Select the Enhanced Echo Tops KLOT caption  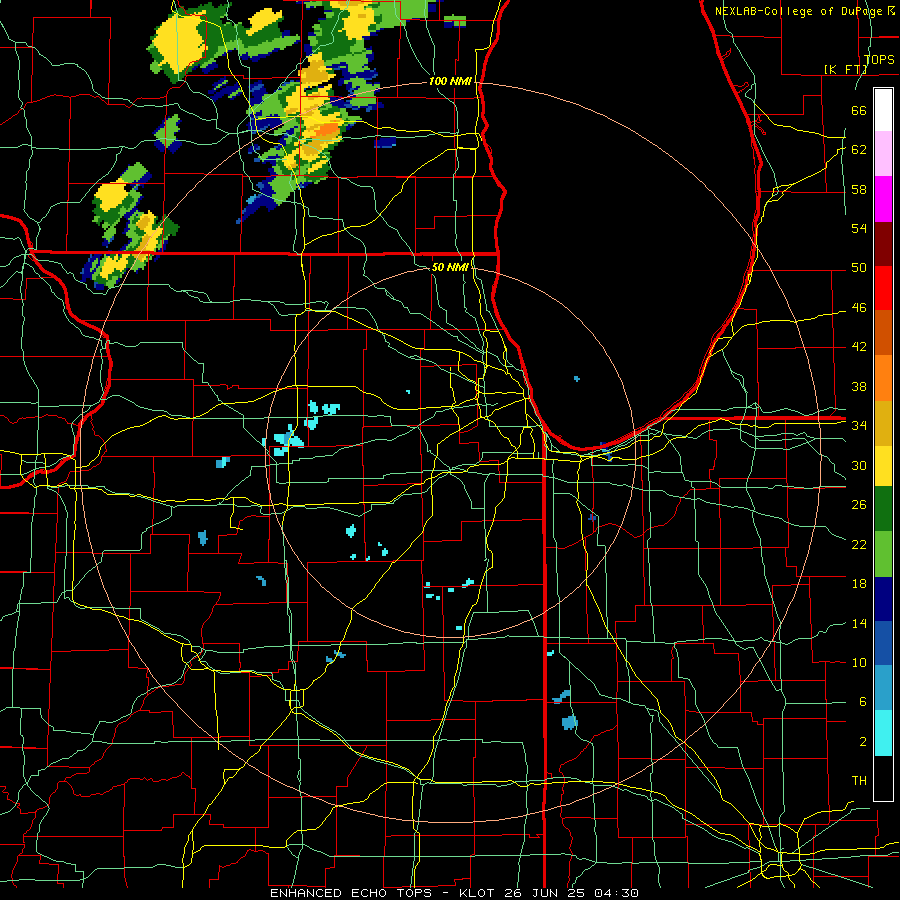point(454,893)
